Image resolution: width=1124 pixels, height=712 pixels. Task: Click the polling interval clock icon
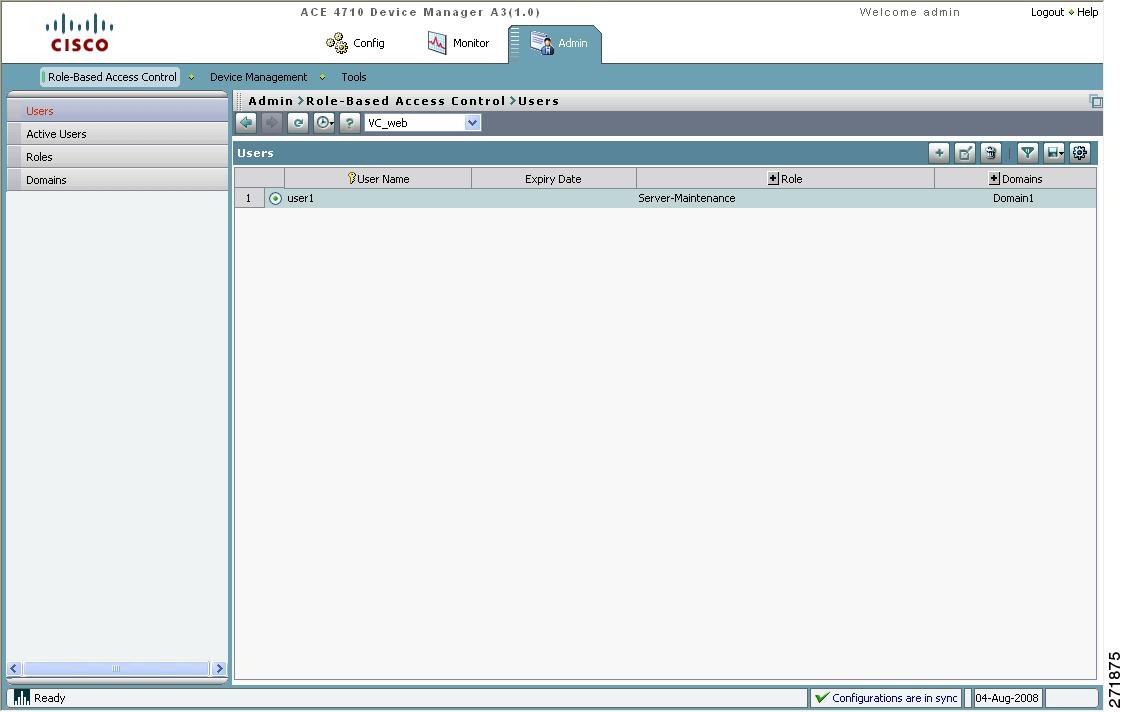[323, 122]
